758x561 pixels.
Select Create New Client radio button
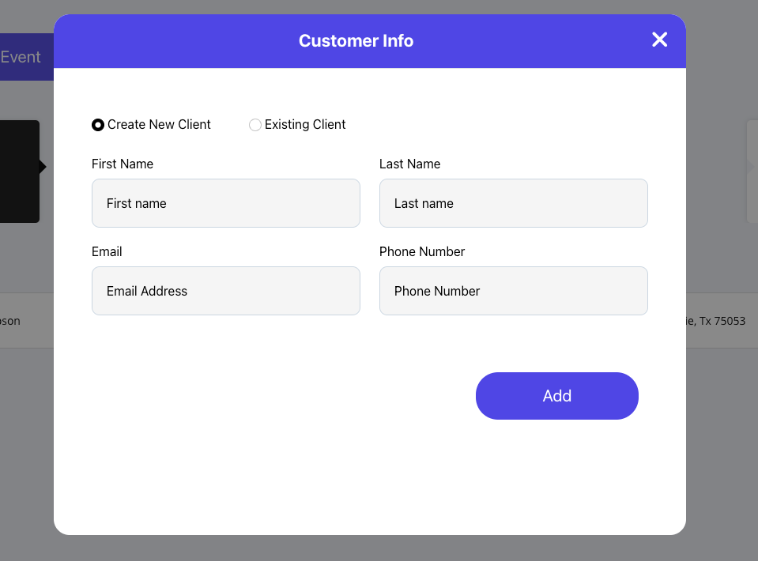click(98, 125)
